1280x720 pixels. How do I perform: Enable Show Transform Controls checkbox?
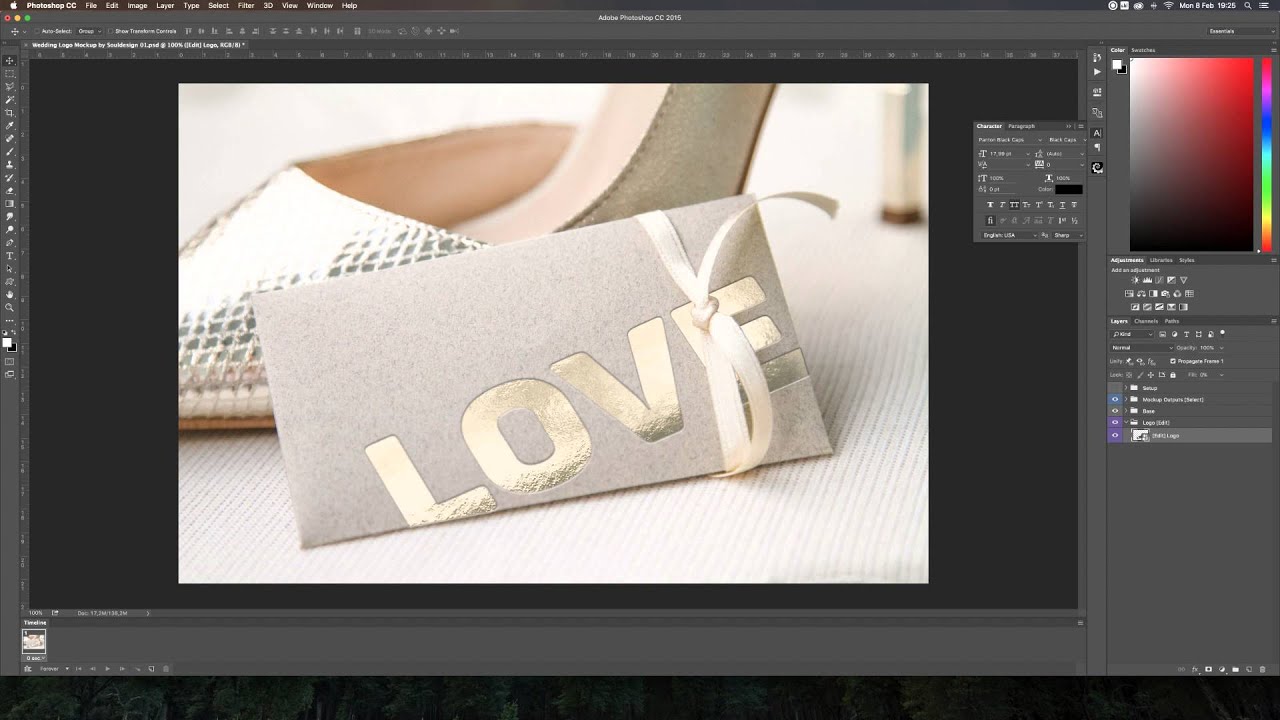(110, 31)
